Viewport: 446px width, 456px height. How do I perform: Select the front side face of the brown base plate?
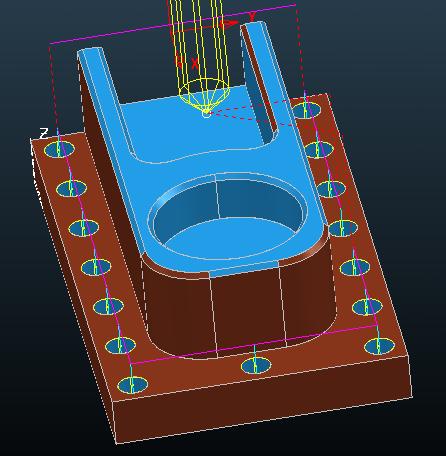[x=263, y=400]
